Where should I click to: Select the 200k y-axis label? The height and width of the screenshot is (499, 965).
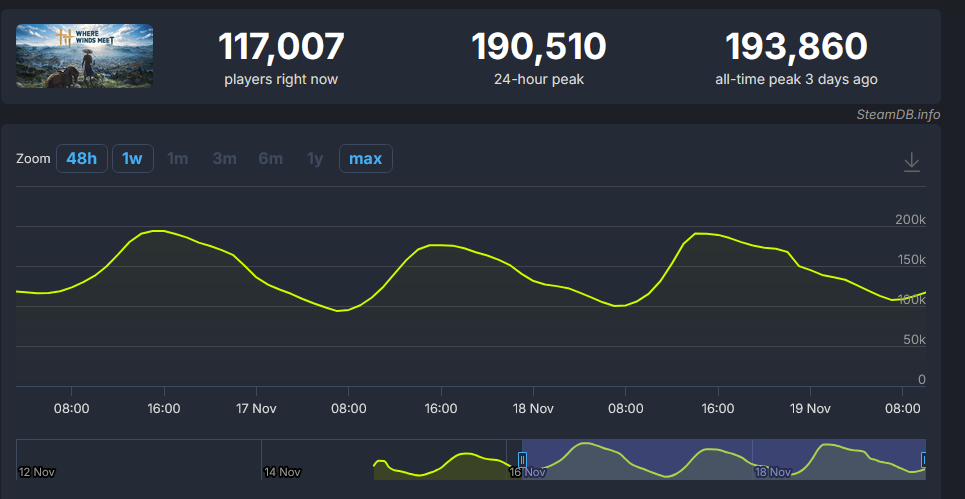[910, 220]
